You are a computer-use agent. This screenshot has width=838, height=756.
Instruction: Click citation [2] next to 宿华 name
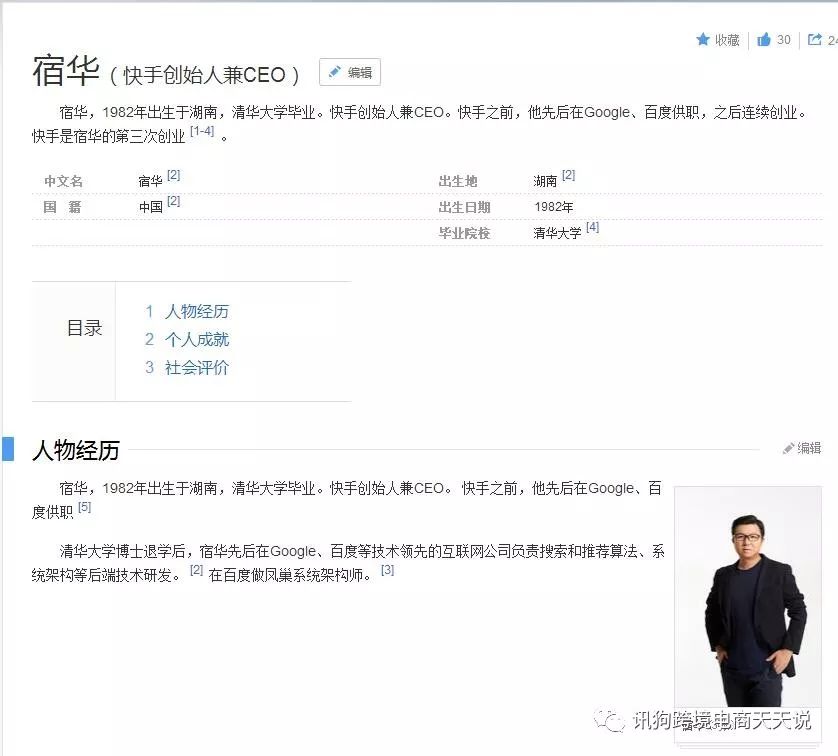pos(174,175)
